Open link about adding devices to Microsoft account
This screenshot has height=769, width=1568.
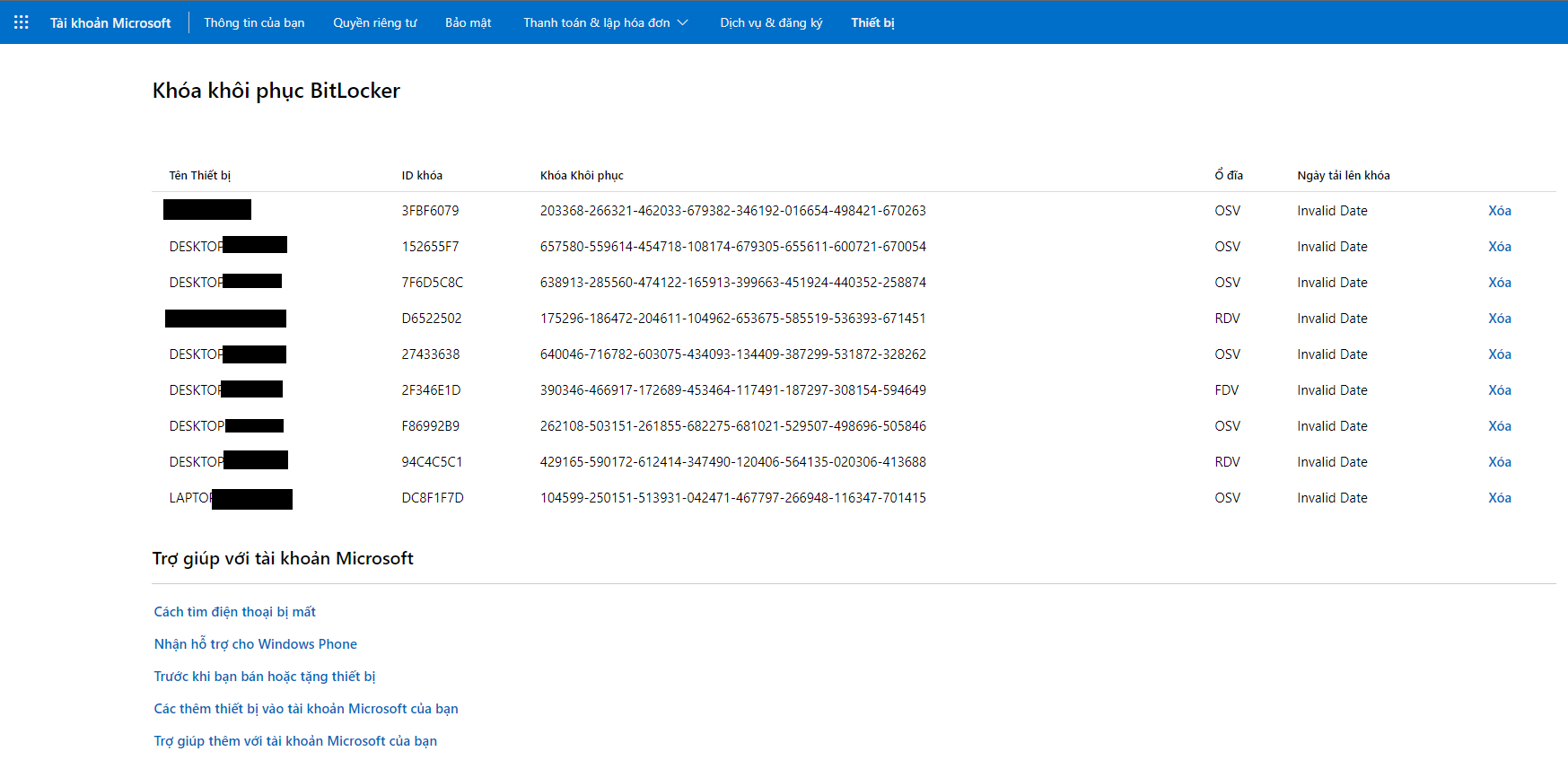306,709
